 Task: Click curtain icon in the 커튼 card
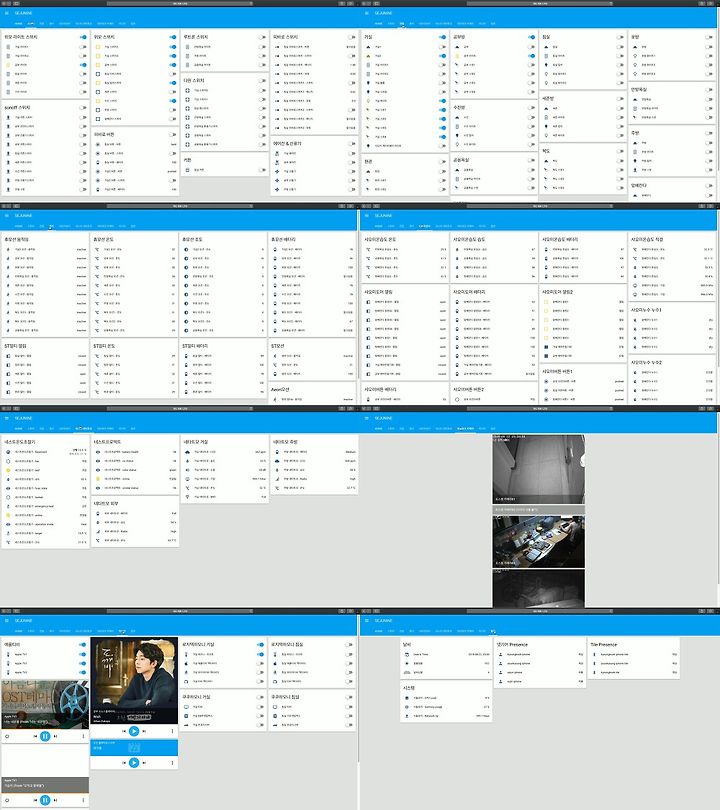(x=187, y=170)
